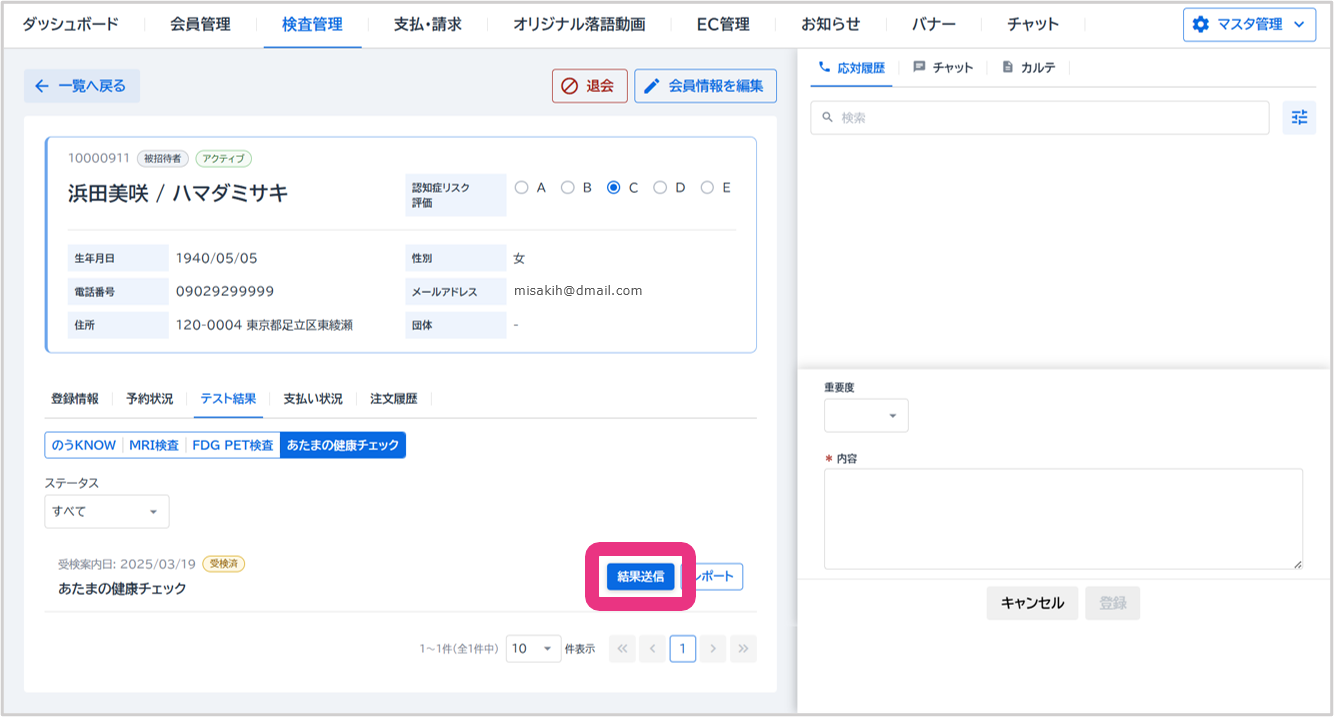The width and height of the screenshot is (1334, 717).
Task: Click the filter settings icon beside search
Action: click(1299, 118)
